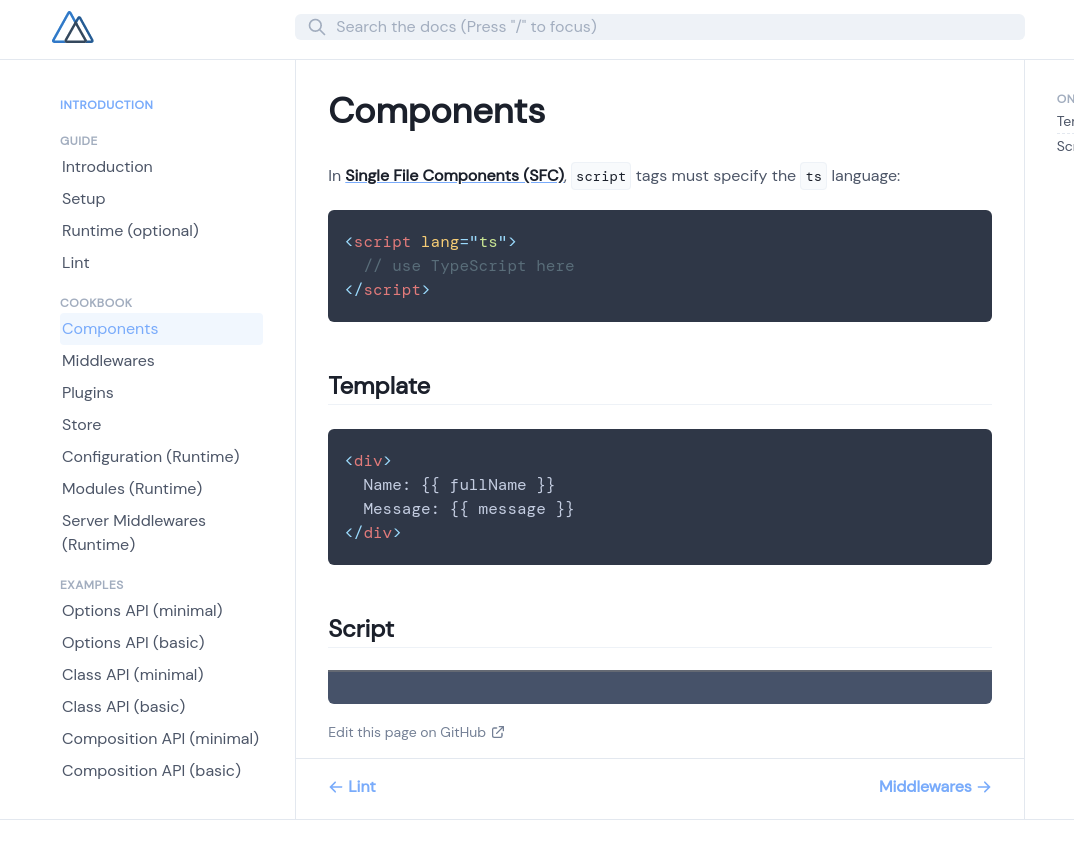Go to previous page Lint
Viewport: 1074px width, 844px height.
(353, 787)
